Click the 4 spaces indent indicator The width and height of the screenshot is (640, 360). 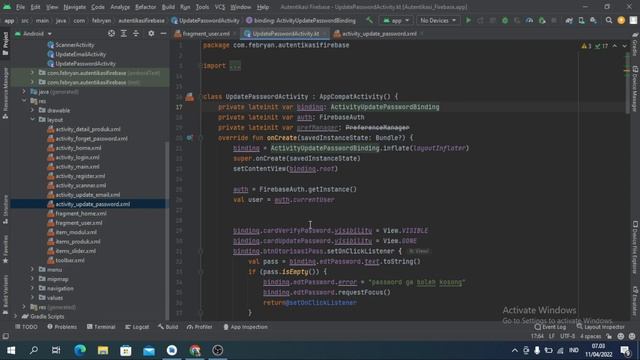pyautogui.click(x=590, y=336)
